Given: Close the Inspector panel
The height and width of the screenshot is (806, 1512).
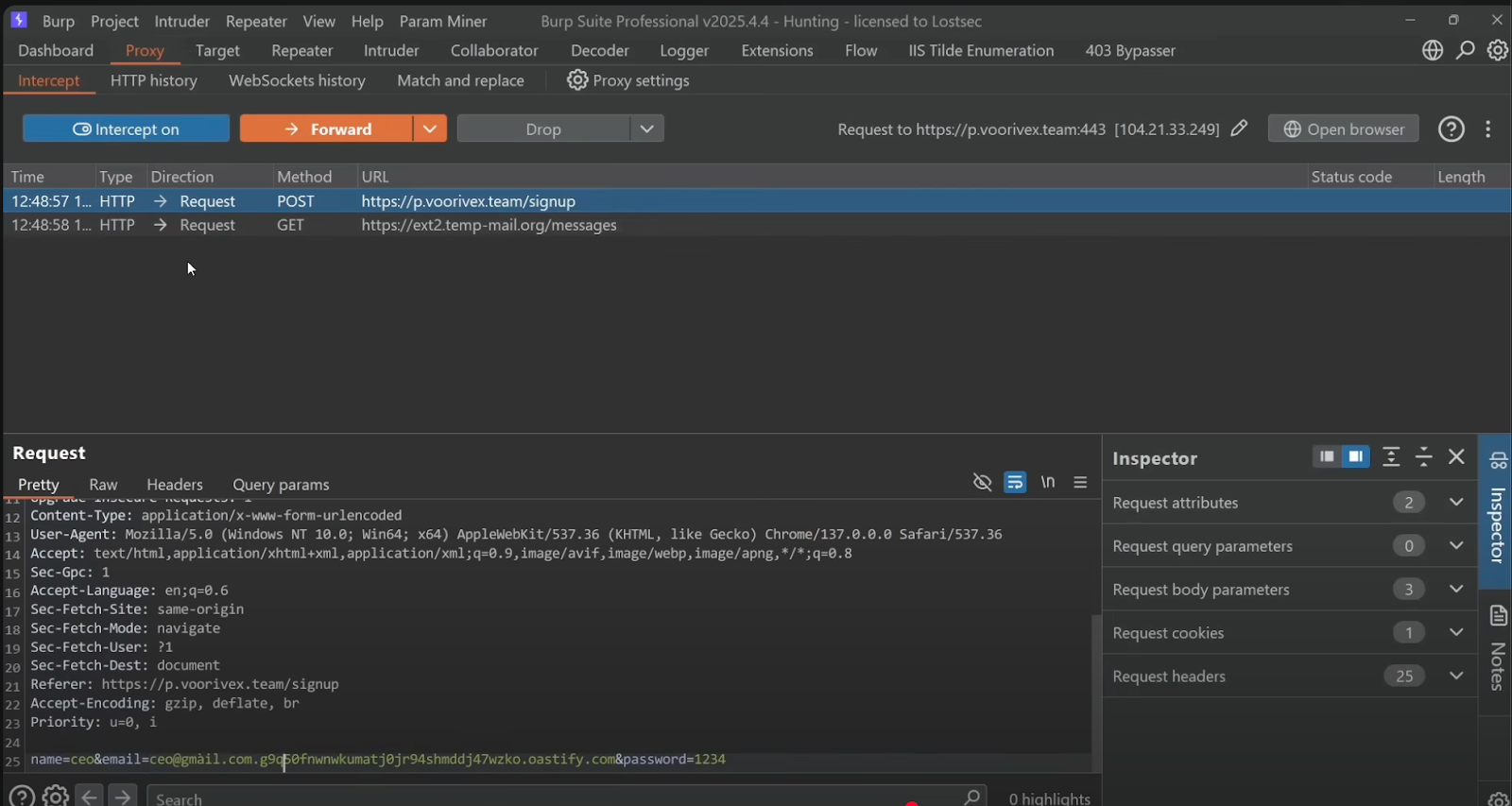Looking at the screenshot, I should [x=1456, y=456].
